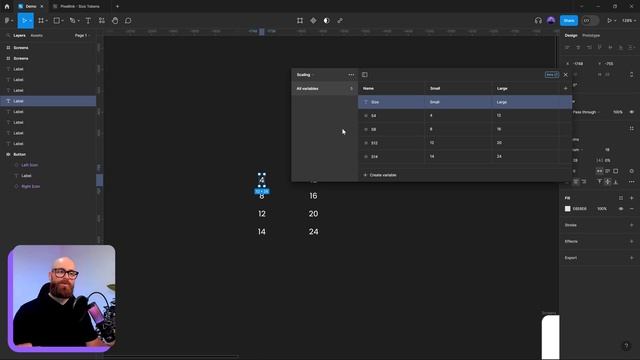Viewport: 640px width, 360px height.
Task: Open the Scaling collection dropdown
Action: [x=305, y=75]
